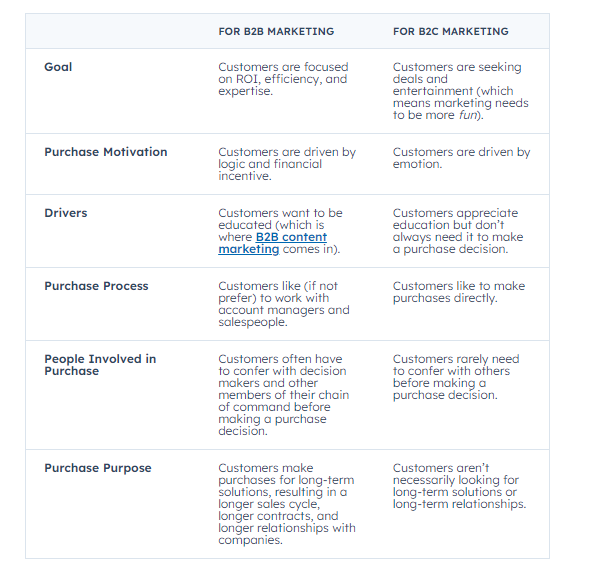
Task: Click the B2C Goal cell about entertainment
Action: pos(461,91)
